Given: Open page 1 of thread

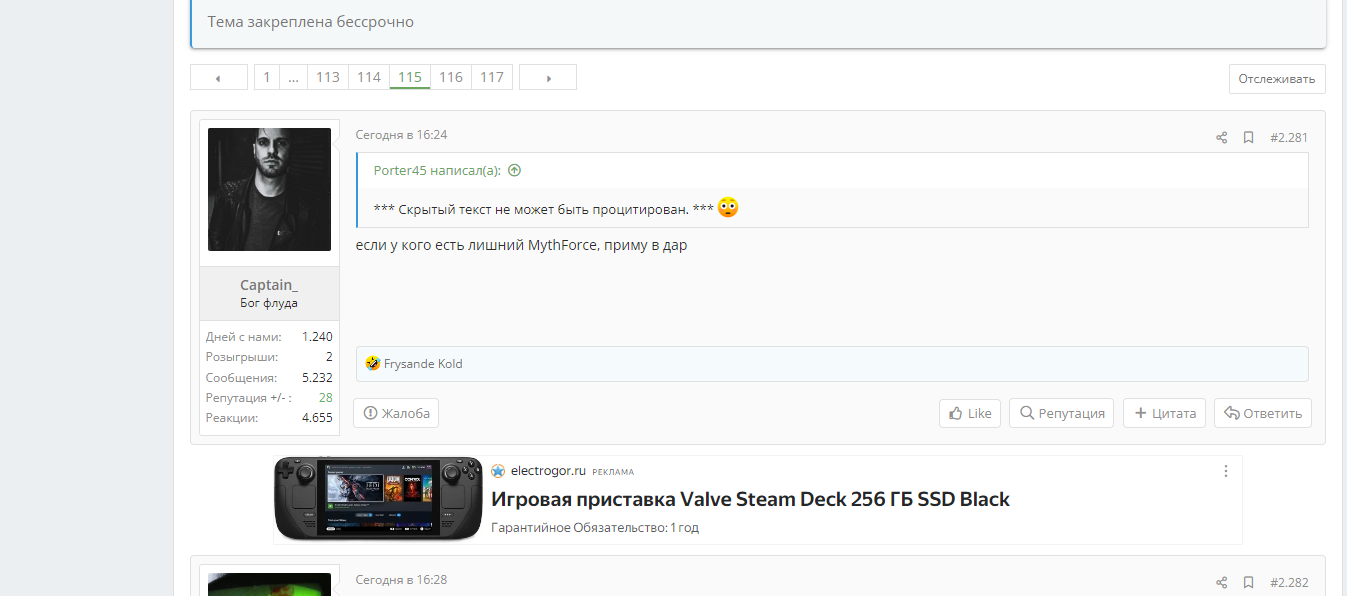Looking at the screenshot, I should 267,78.
